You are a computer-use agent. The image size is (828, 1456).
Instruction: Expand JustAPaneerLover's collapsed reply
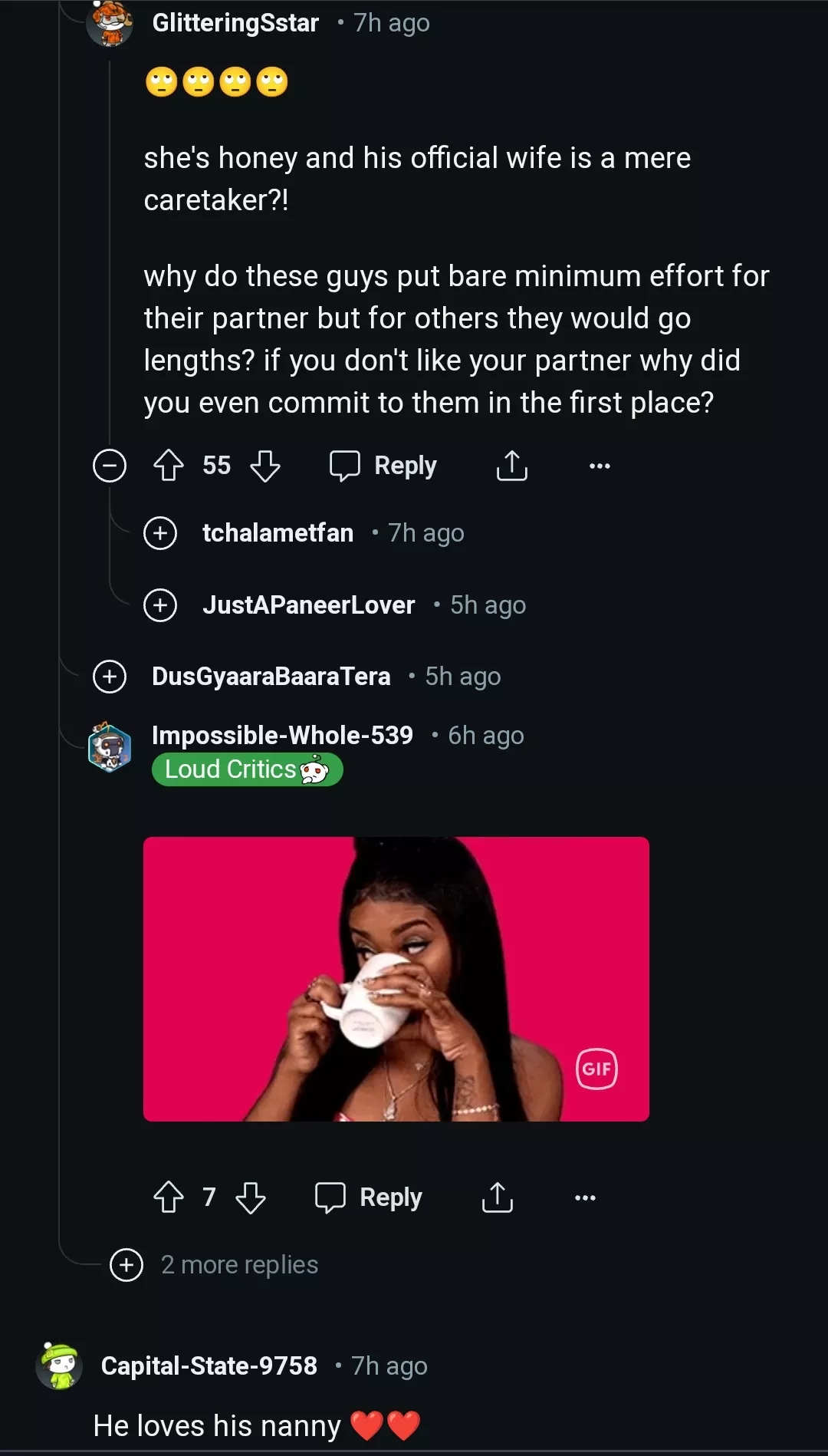160,604
